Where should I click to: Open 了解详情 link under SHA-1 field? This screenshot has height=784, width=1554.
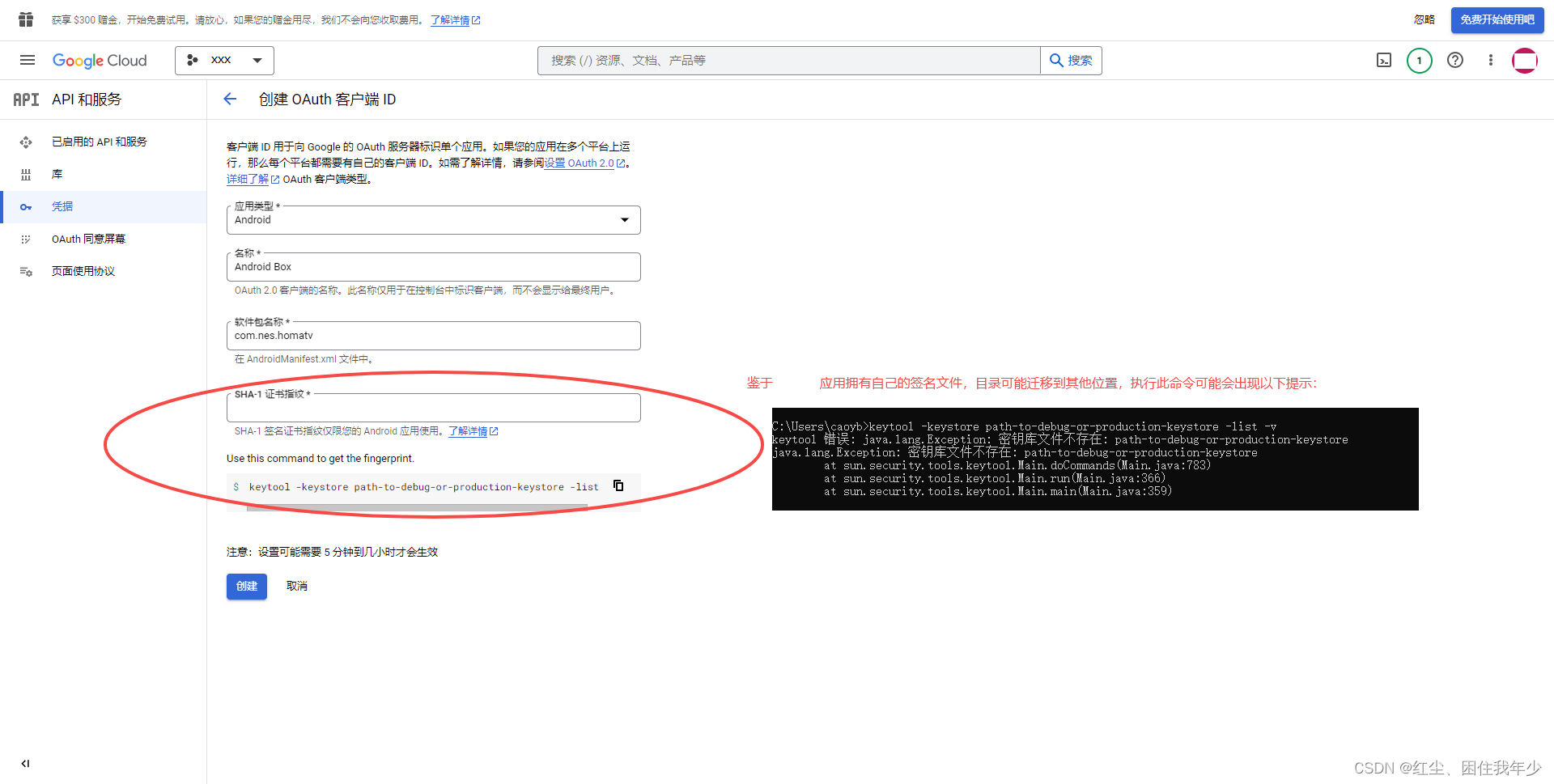(x=473, y=431)
